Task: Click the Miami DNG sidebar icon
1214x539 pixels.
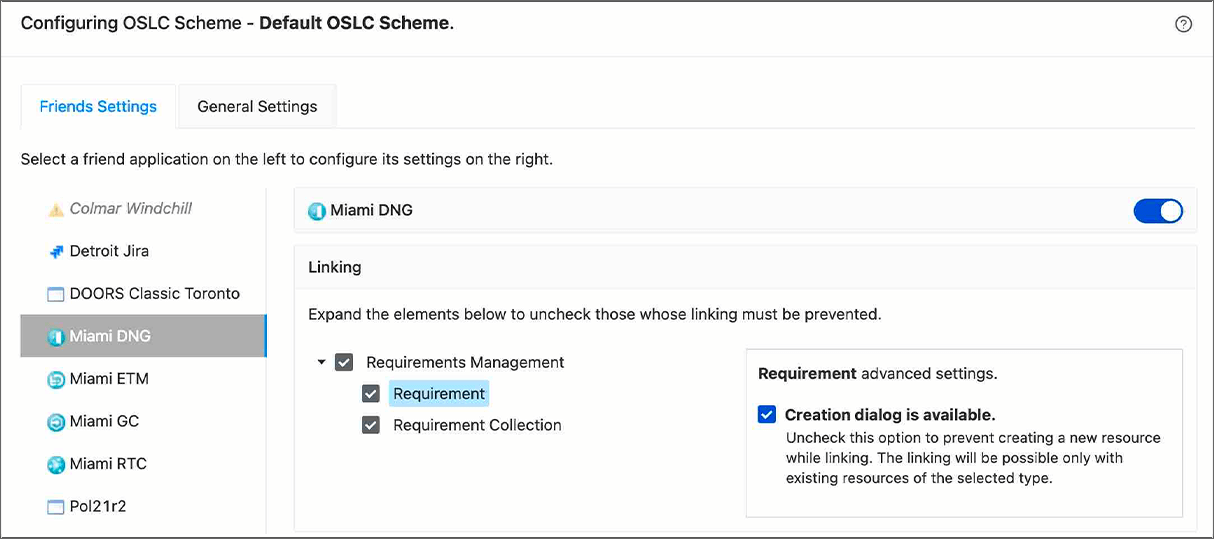Action: click(56, 337)
